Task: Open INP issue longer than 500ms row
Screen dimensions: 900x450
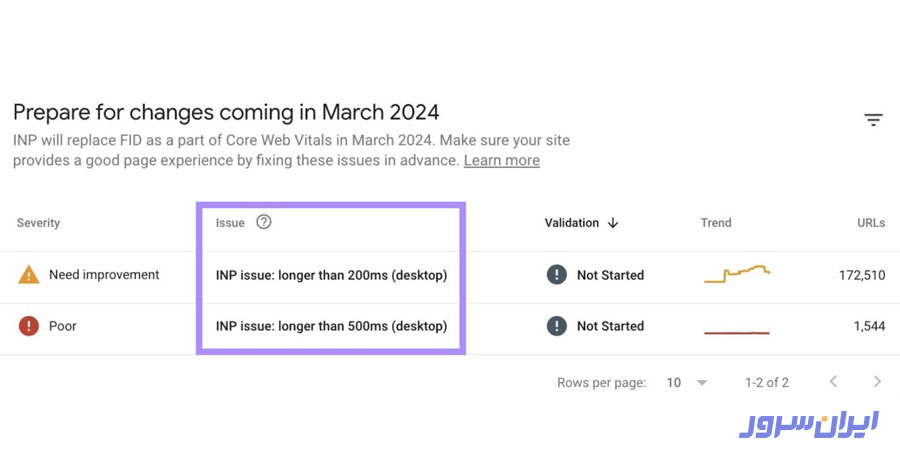Action: (x=331, y=326)
